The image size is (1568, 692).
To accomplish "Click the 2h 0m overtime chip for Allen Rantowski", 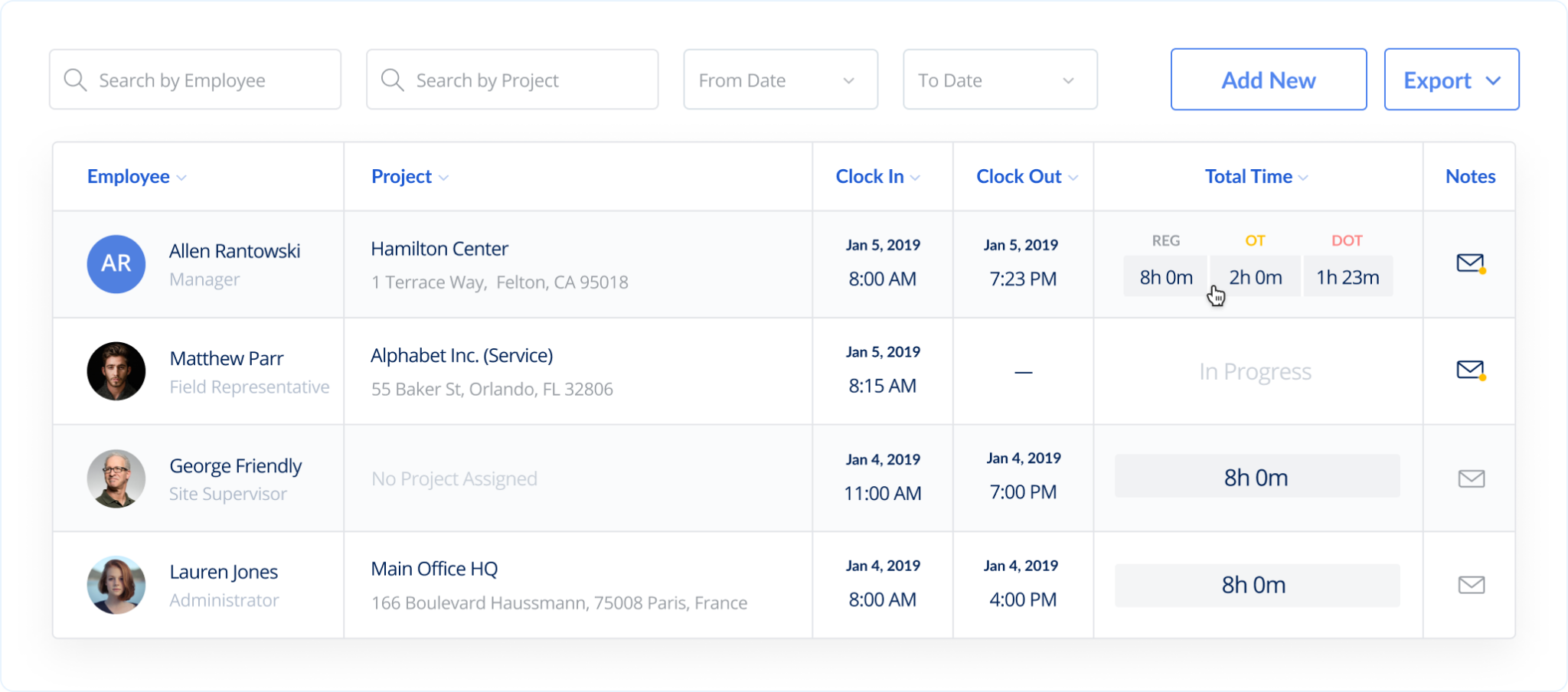I will [1254, 276].
